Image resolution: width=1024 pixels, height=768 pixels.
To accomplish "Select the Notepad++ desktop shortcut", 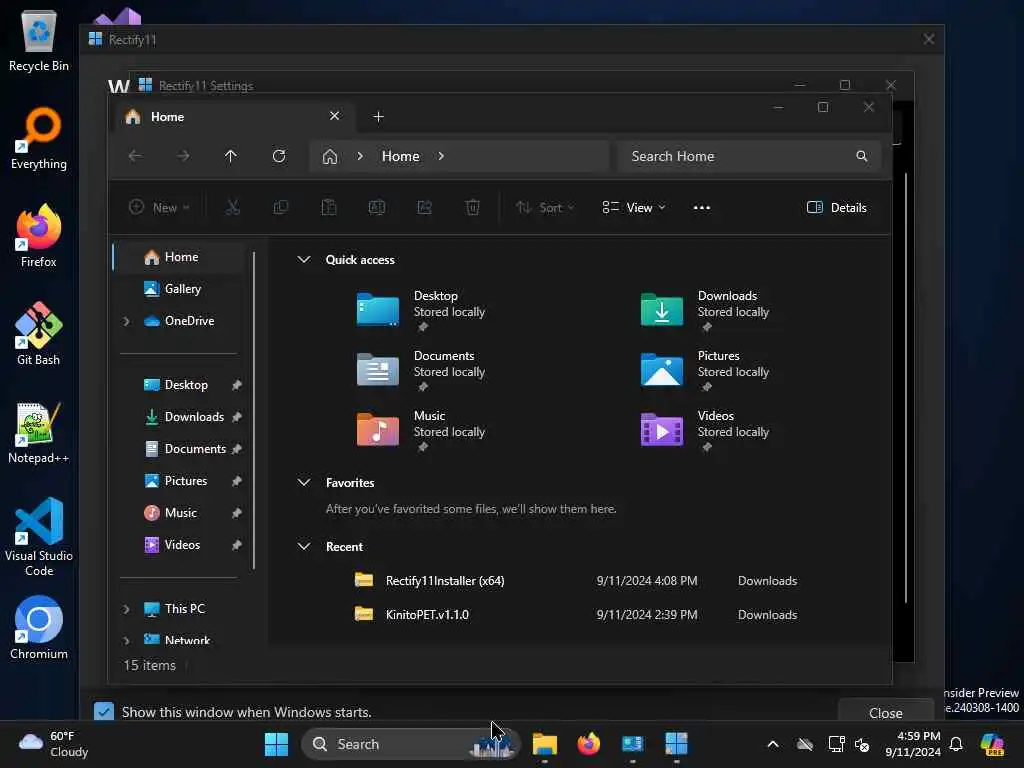I will (x=39, y=432).
